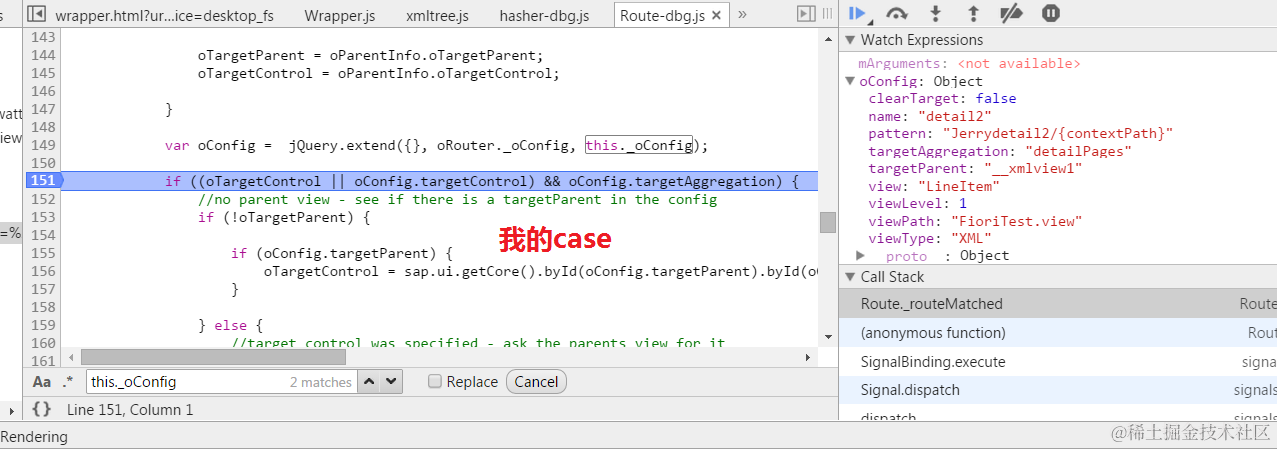Select the (anonymous function) stack frame

click(x=1058, y=333)
